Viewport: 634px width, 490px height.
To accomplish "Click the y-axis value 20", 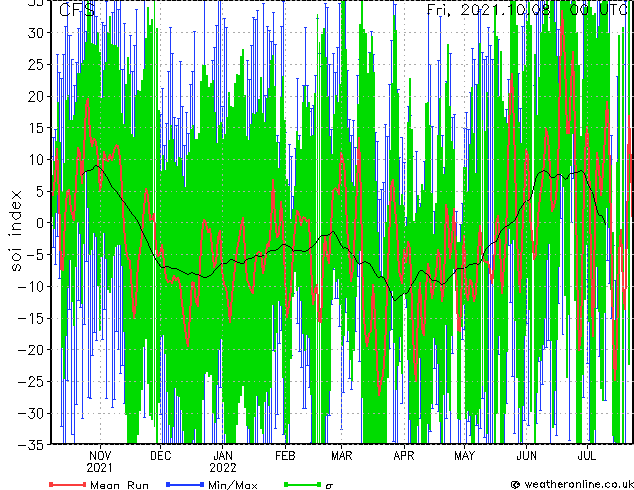I will (37, 96).
